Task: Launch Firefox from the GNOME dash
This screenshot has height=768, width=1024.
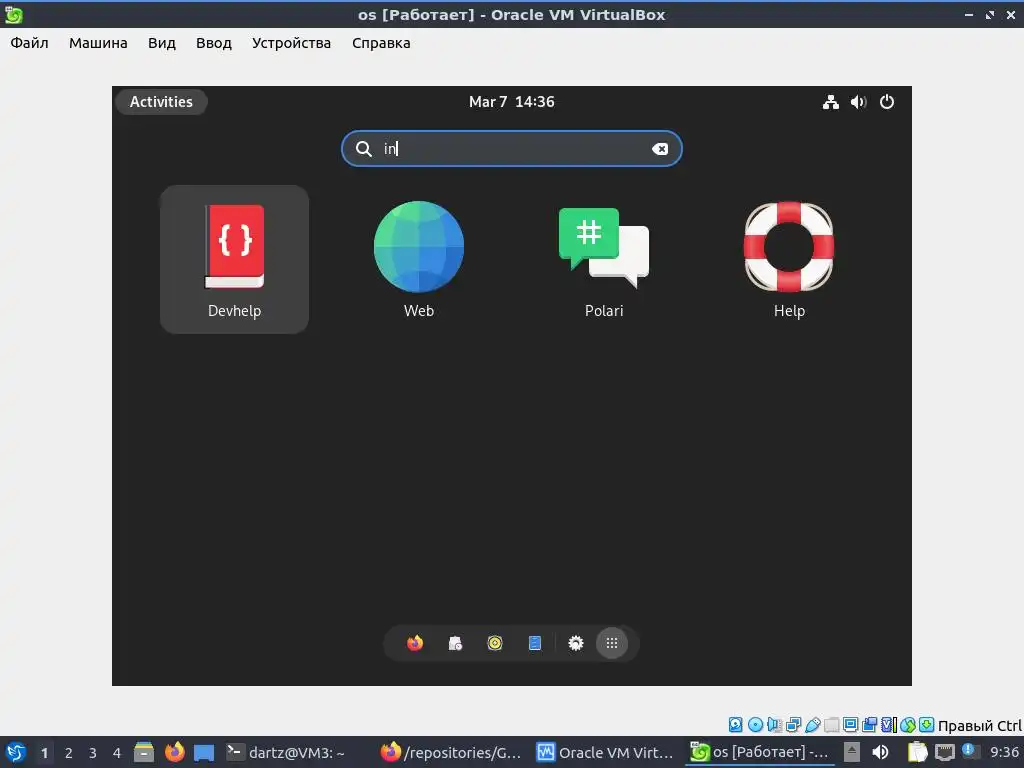Action: (415, 643)
